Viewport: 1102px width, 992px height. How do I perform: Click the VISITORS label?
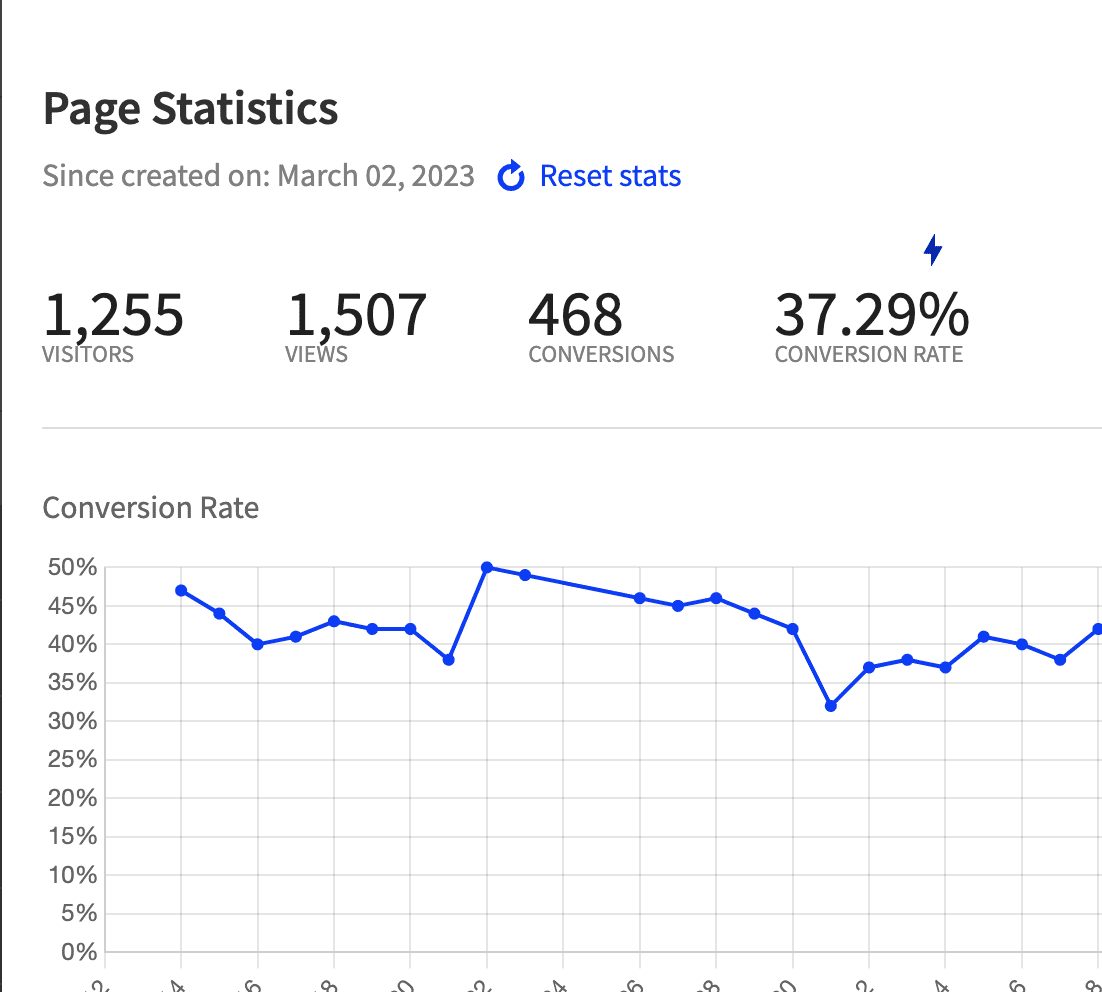(88, 354)
